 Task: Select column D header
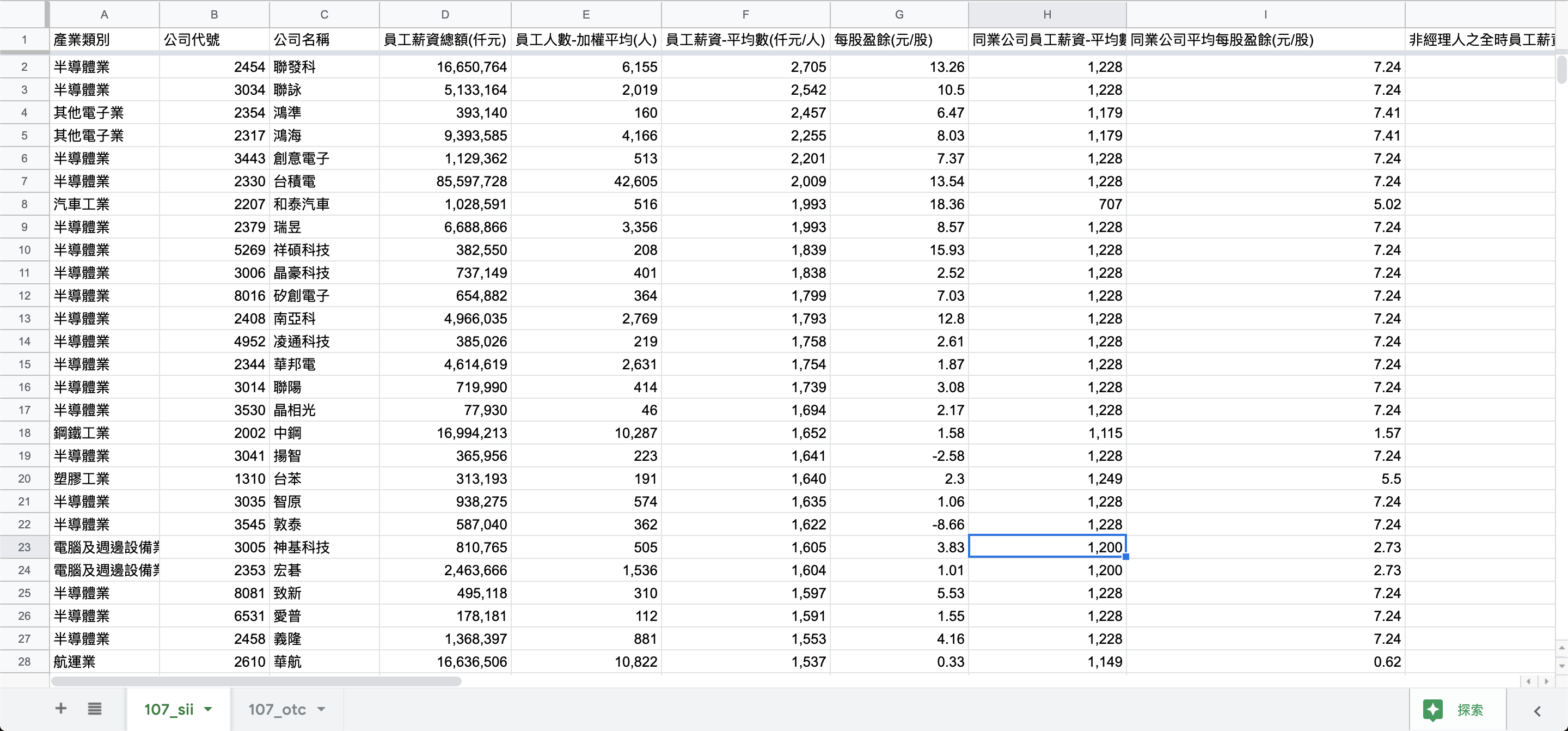click(445, 14)
